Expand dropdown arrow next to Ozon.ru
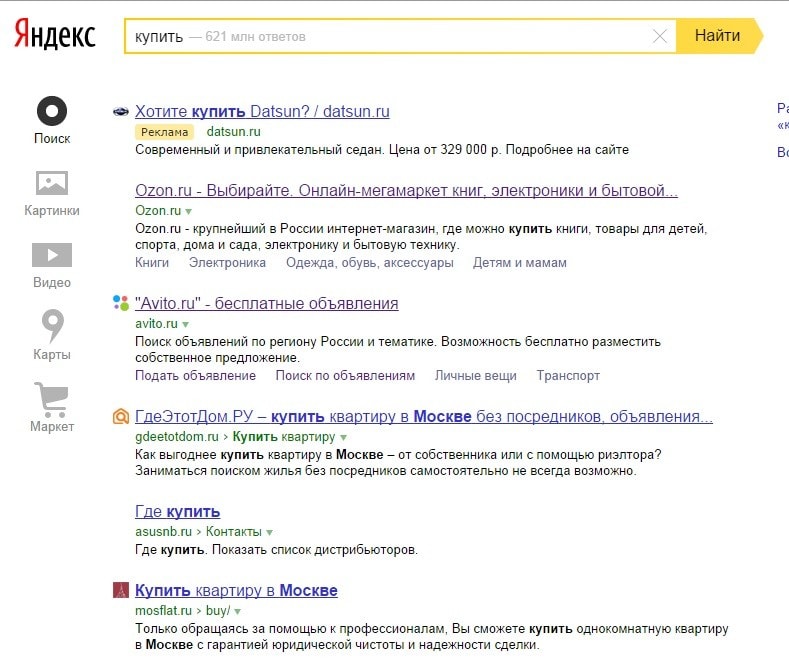 (x=188, y=212)
